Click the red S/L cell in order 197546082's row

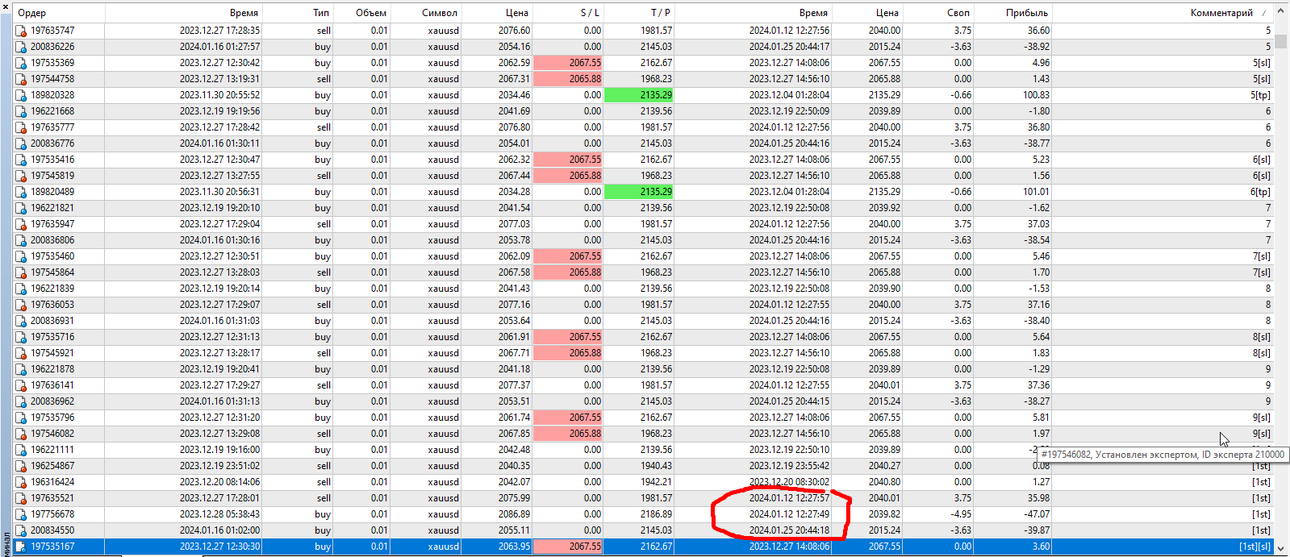tap(569, 433)
